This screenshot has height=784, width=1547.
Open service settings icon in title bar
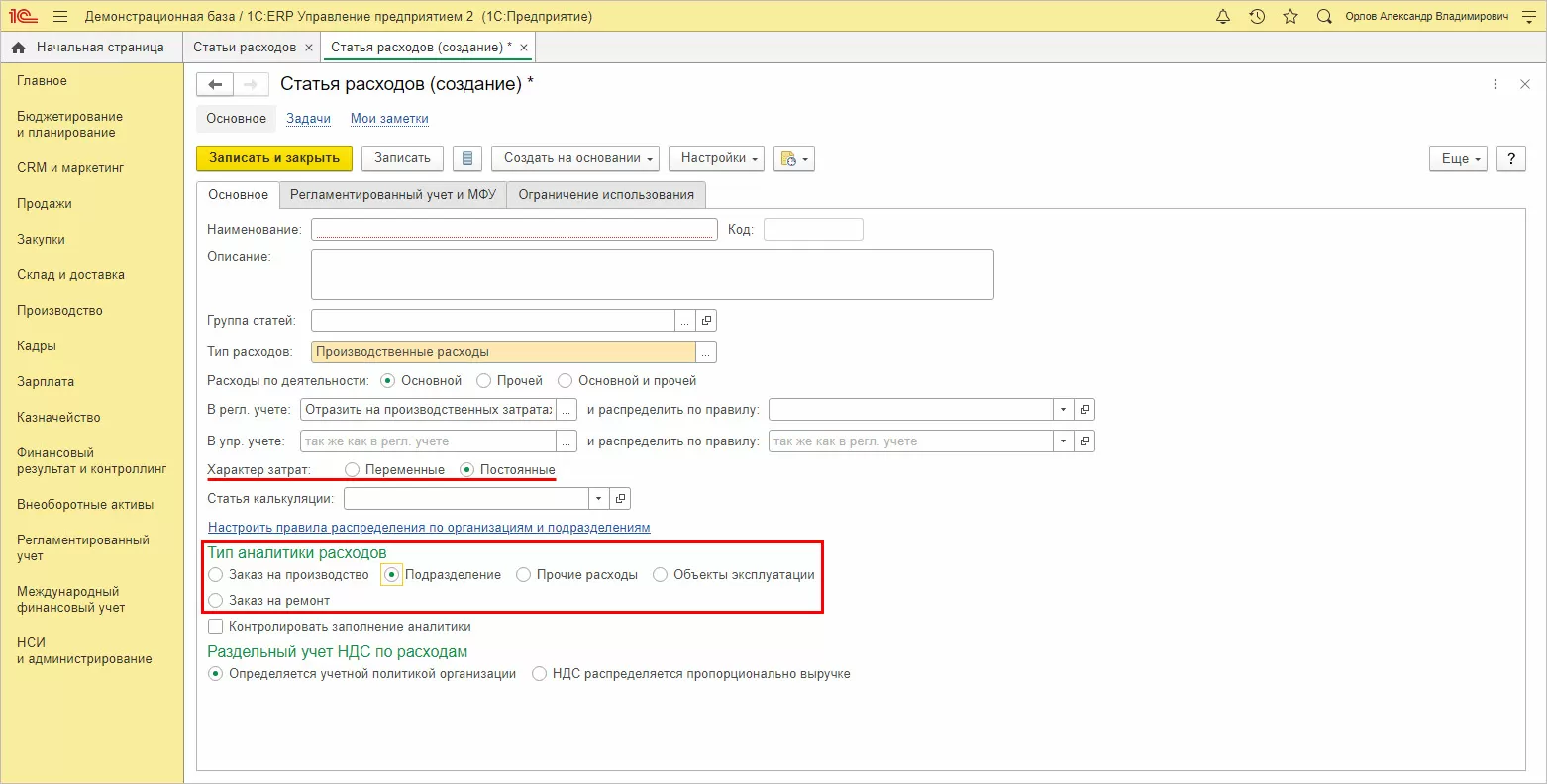(x=1527, y=17)
